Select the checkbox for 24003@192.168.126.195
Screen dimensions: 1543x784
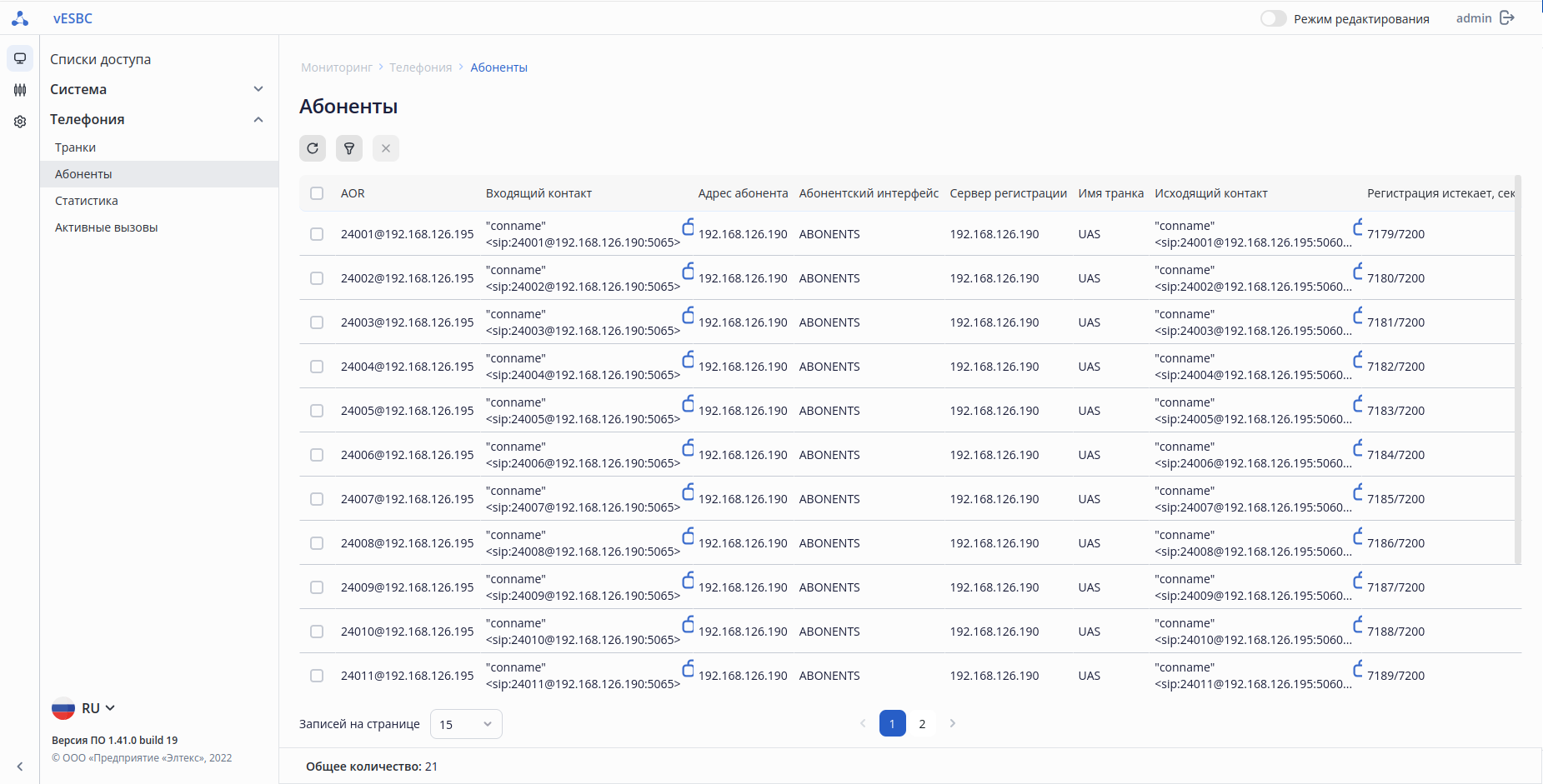click(x=317, y=322)
